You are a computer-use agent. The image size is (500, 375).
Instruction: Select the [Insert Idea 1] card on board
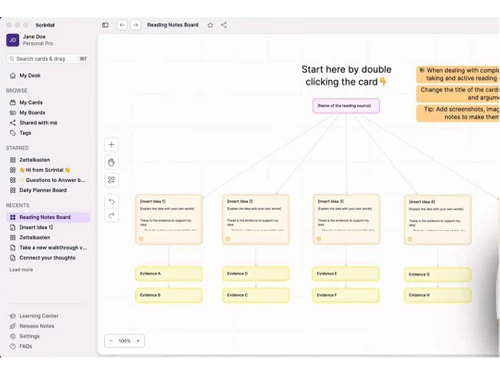point(169,220)
